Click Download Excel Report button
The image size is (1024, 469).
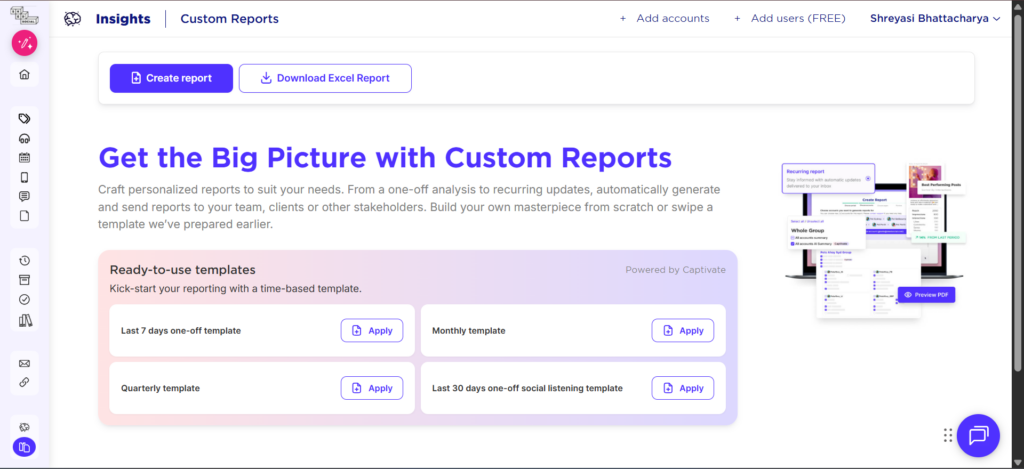[325, 78]
